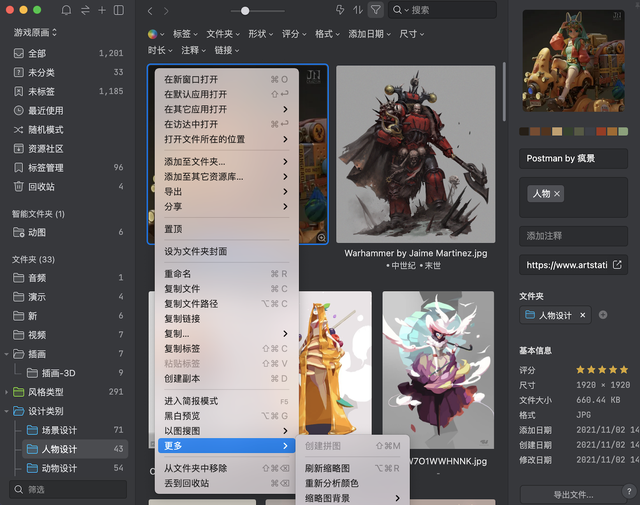
Task: Choose 刷新缩略图 in the submenu
Action: 330,468
